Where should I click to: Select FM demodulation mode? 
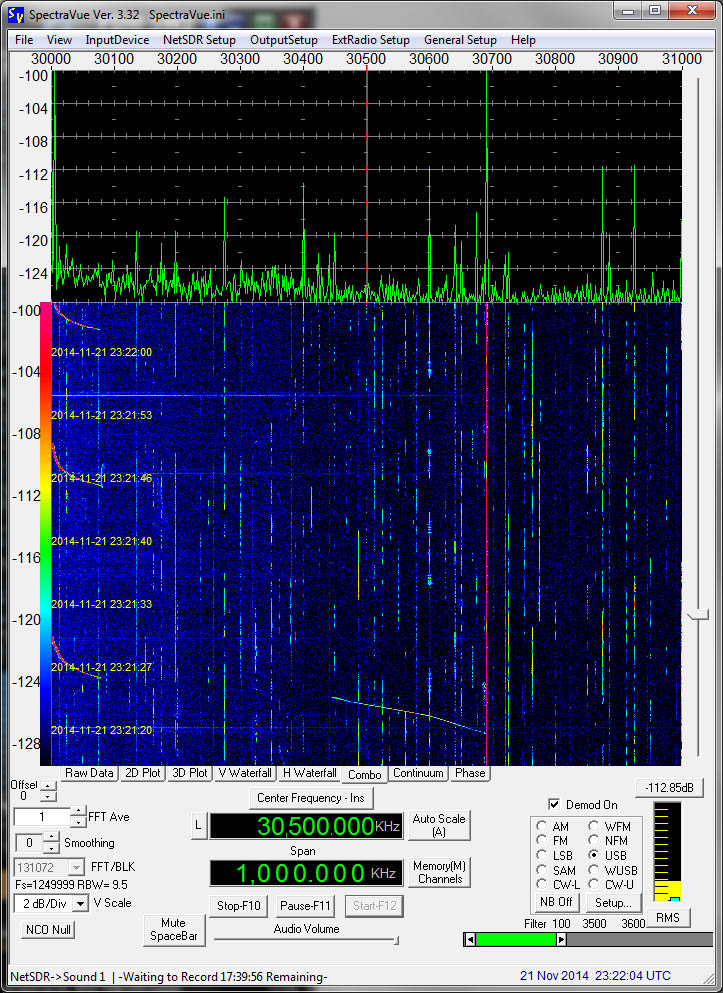click(x=541, y=840)
